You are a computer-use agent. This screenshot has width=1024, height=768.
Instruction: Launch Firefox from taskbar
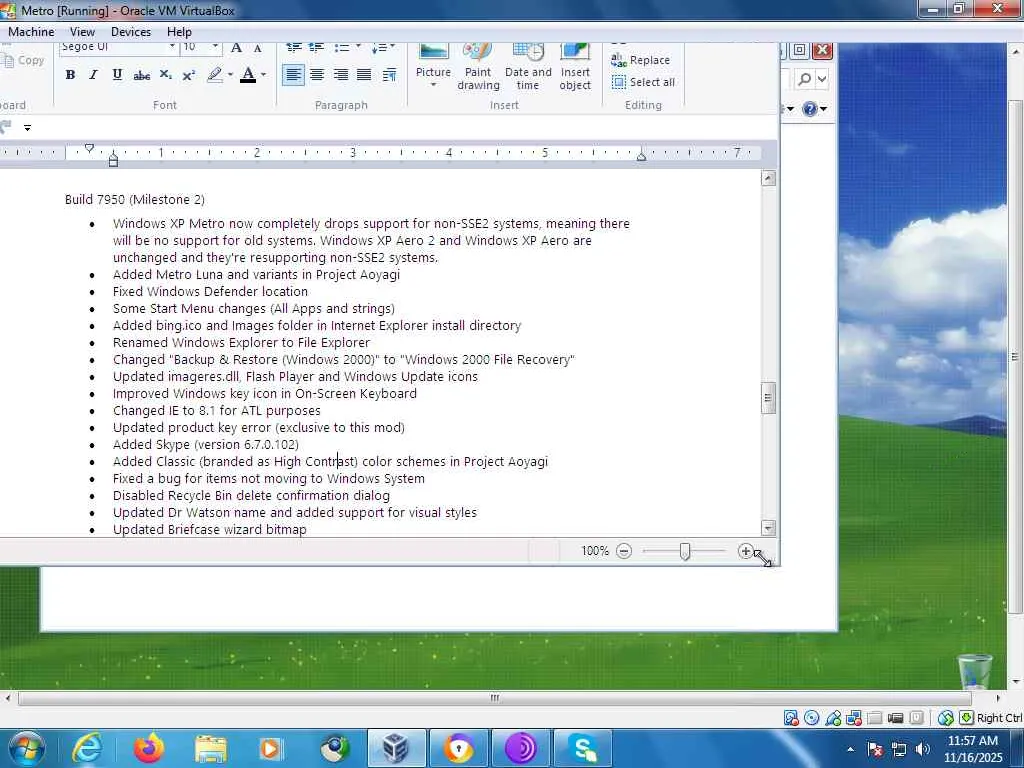[149, 748]
